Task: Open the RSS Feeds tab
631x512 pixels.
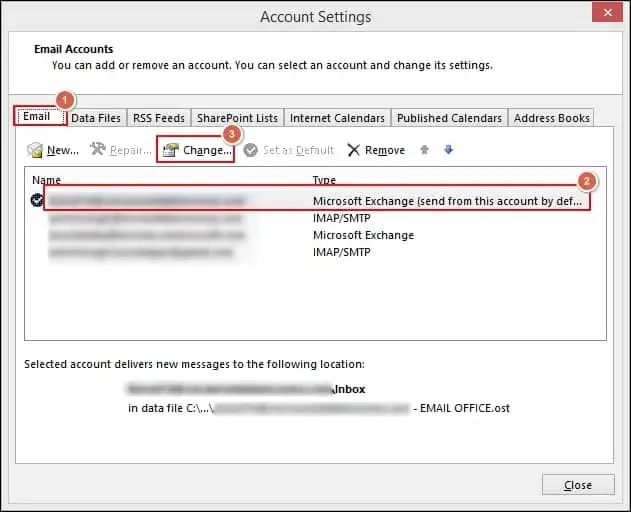Action: [x=159, y=118]
